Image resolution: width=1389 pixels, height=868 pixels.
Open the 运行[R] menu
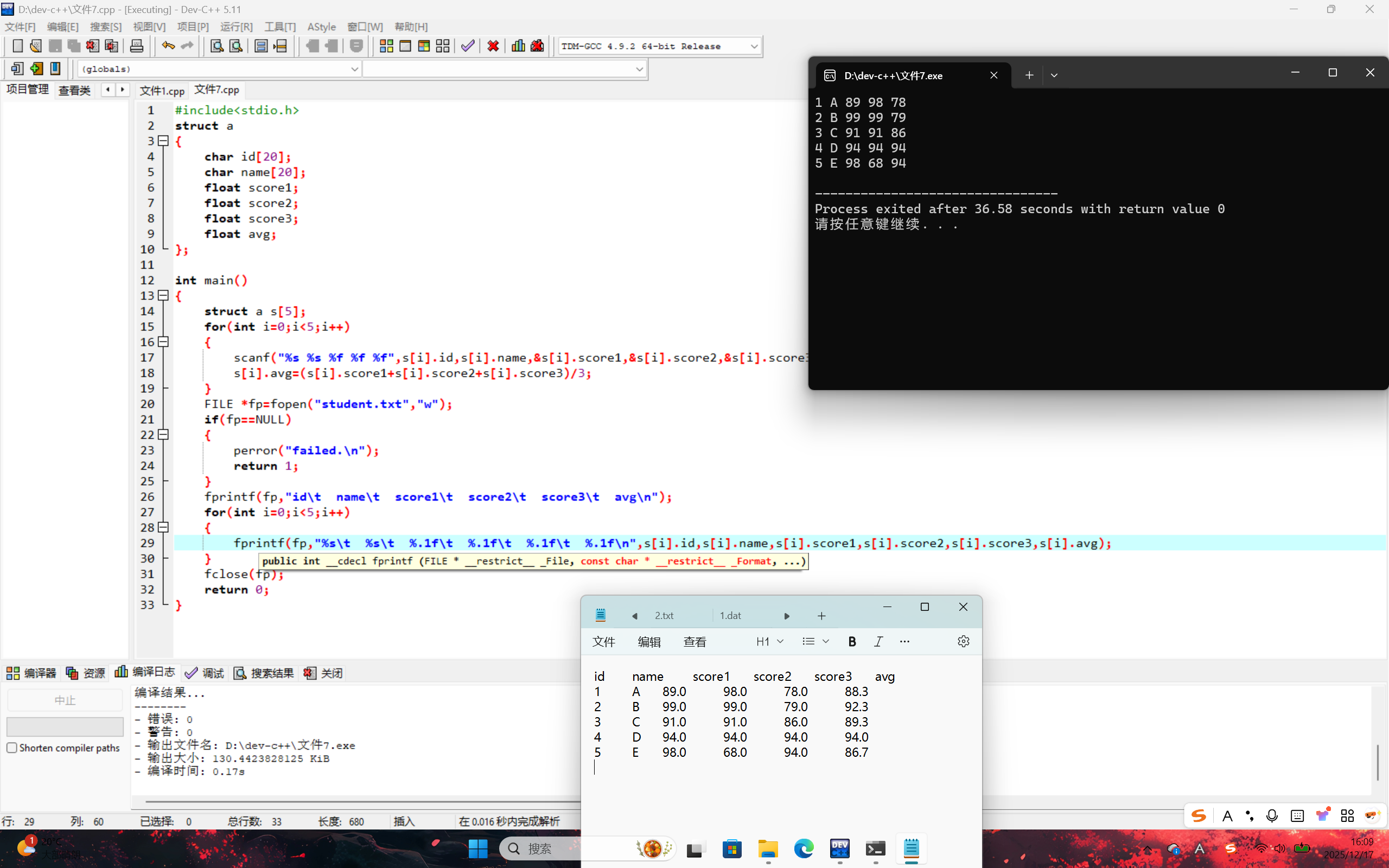pyautogui.click(x=236, y=27)
